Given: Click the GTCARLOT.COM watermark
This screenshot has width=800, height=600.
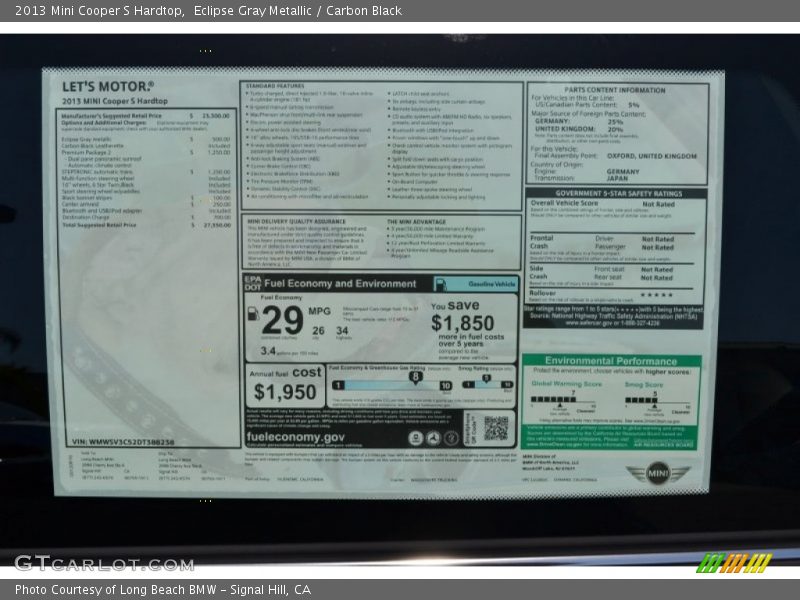Looking at the screenshot, I should 104,563.
